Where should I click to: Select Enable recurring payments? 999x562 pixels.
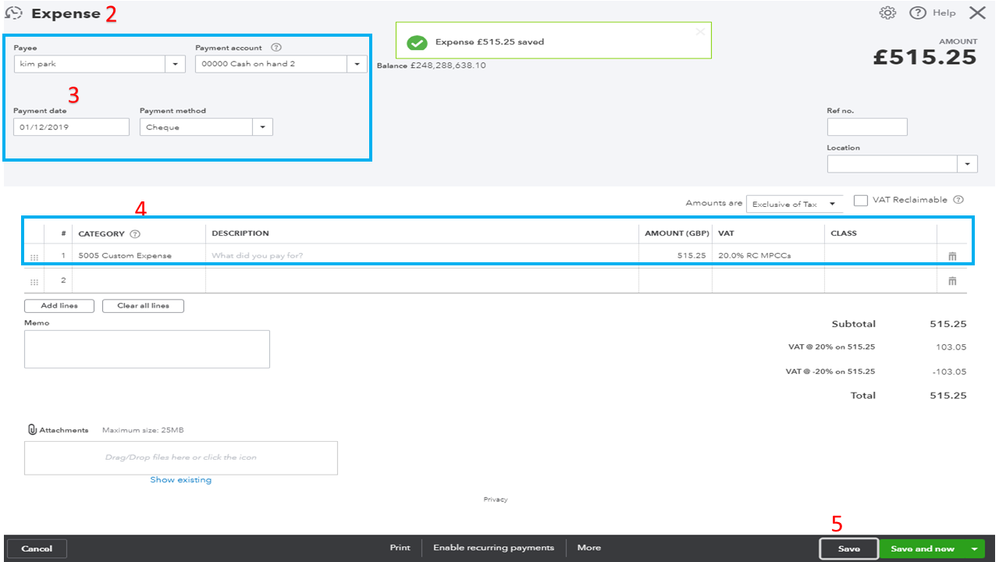[494, 548]
